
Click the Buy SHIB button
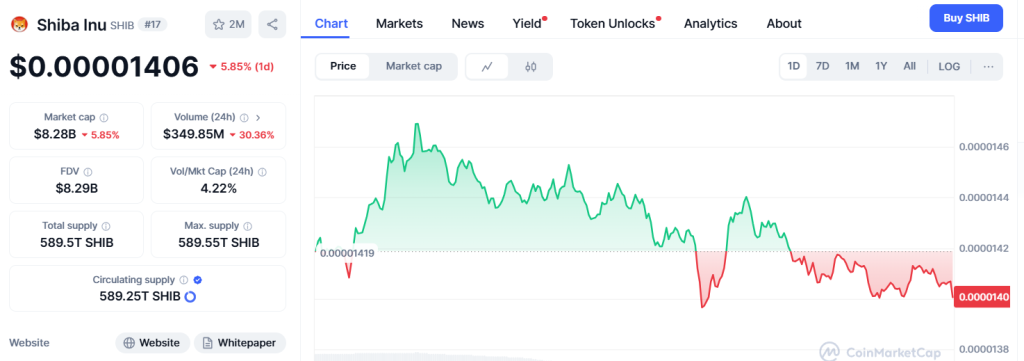click(966, 18)
